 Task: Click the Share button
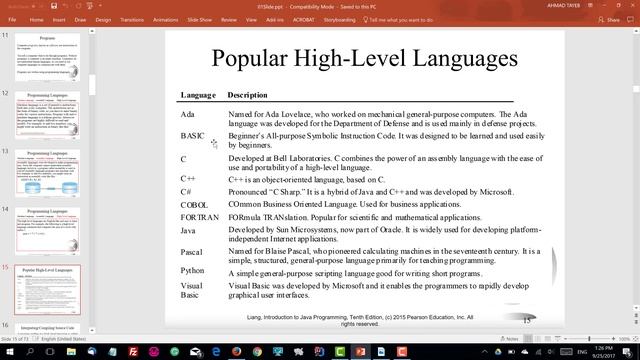[x=609, y=20]
